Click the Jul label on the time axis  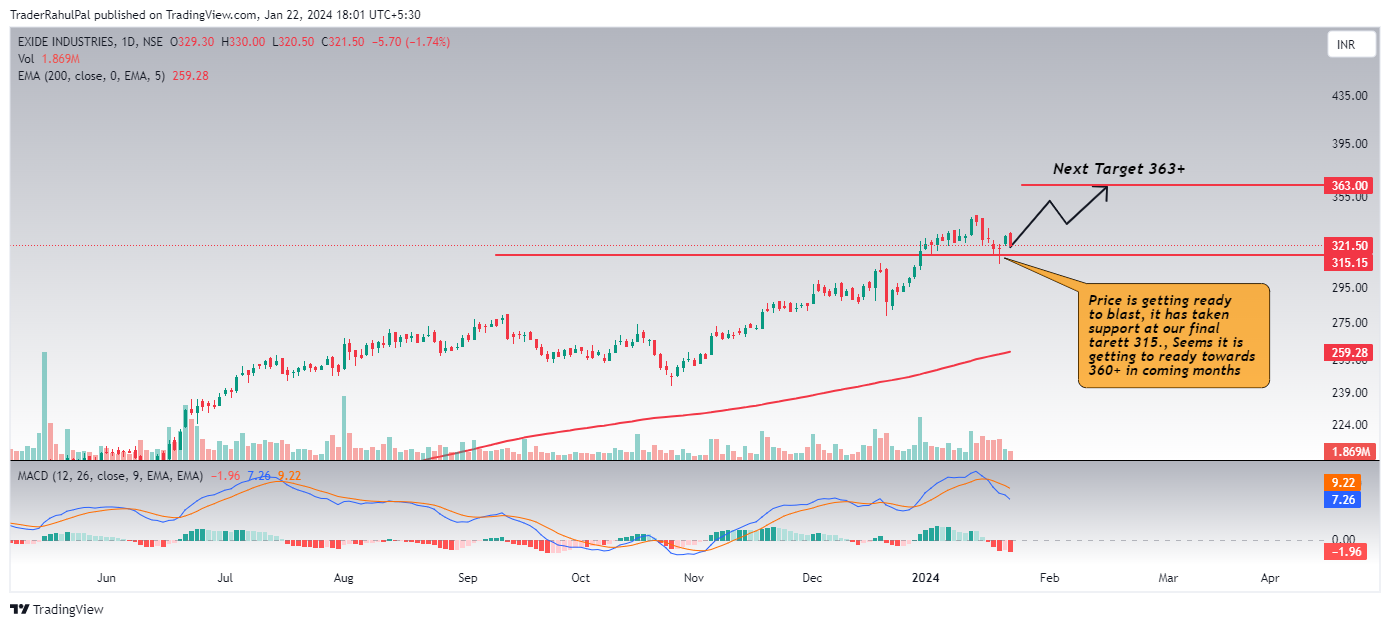225,578
